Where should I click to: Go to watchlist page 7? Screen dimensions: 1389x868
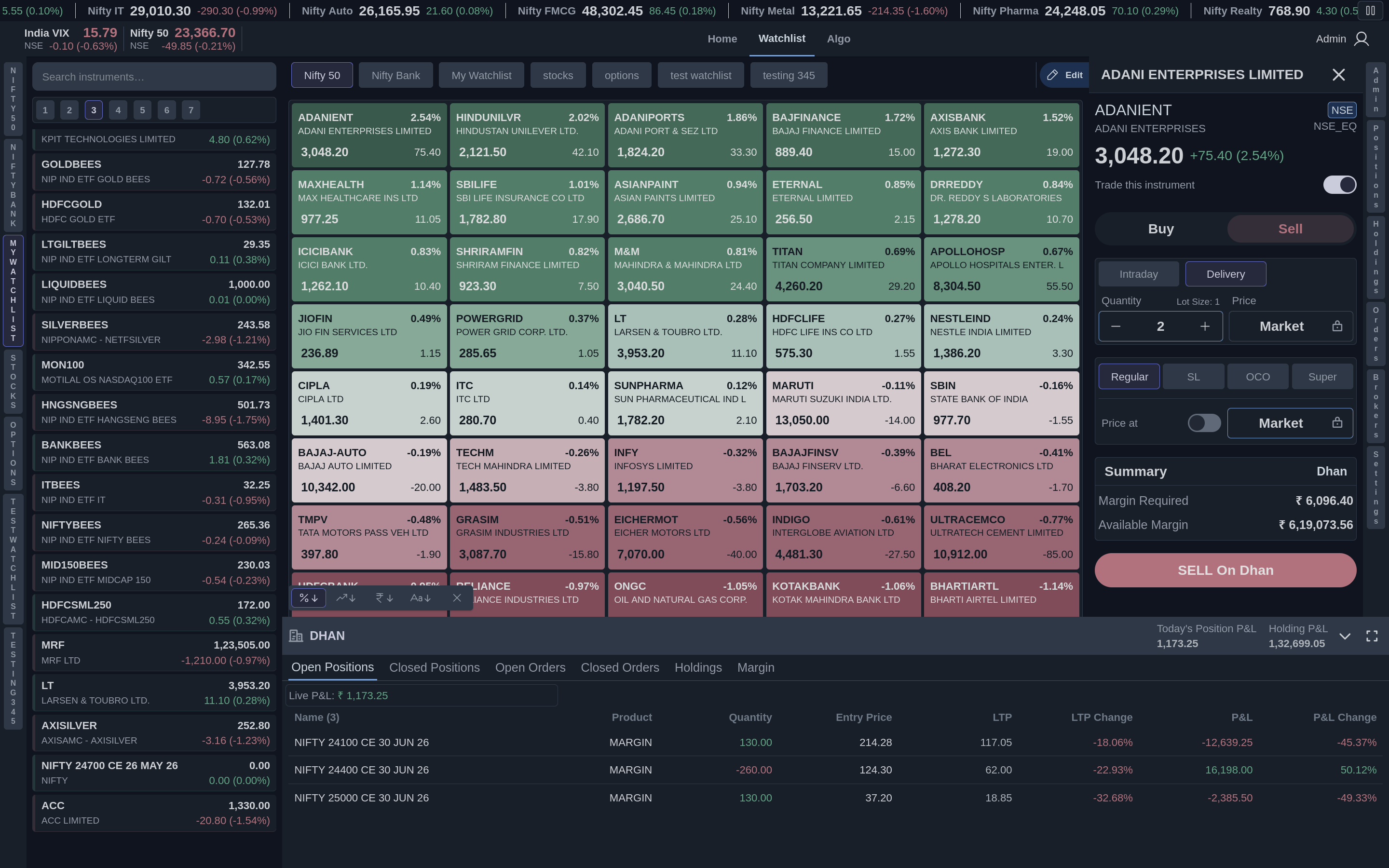[x=191, y=109]
